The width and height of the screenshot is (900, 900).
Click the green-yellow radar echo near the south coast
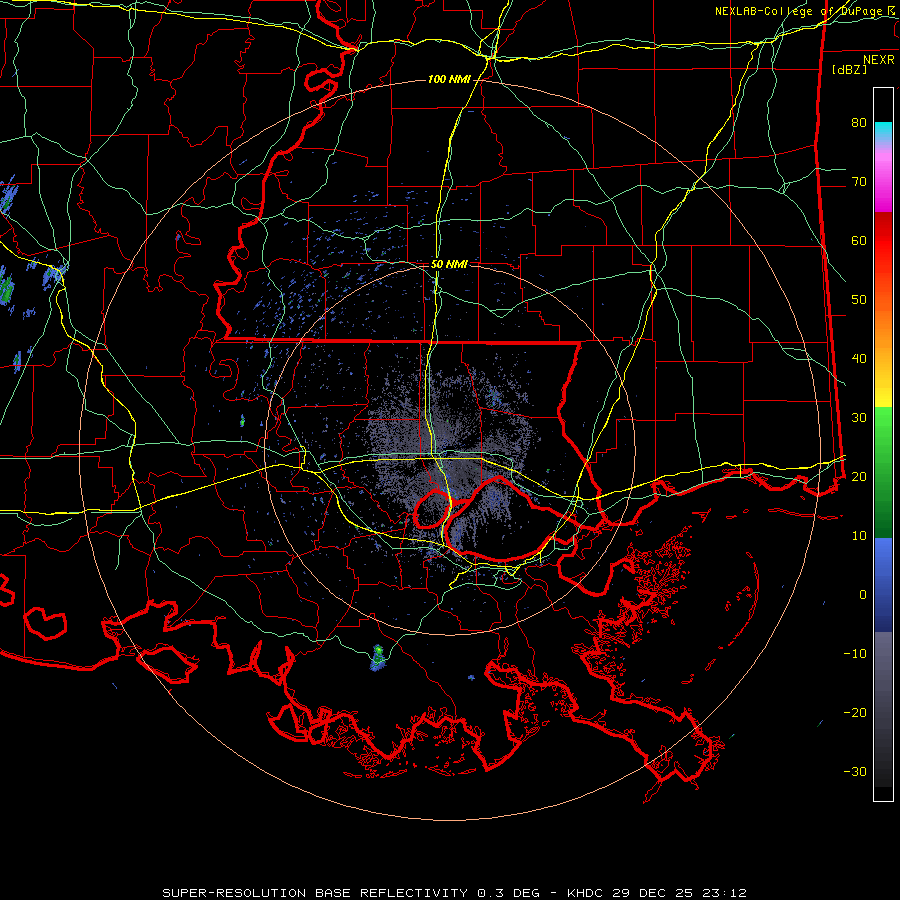pyautogui.click(x=378, y=657)
